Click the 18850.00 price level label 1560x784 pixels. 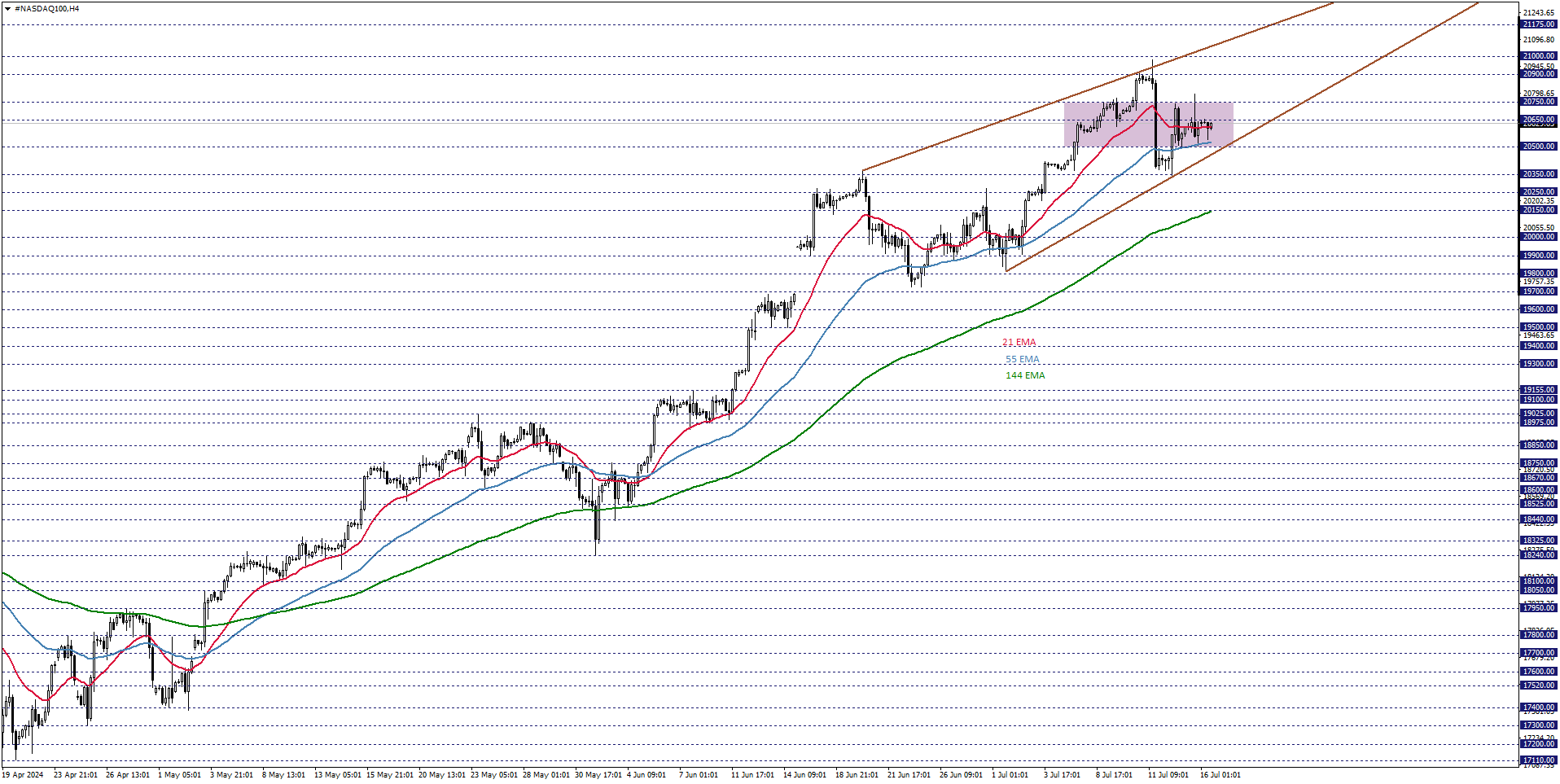coord(1539,445)
